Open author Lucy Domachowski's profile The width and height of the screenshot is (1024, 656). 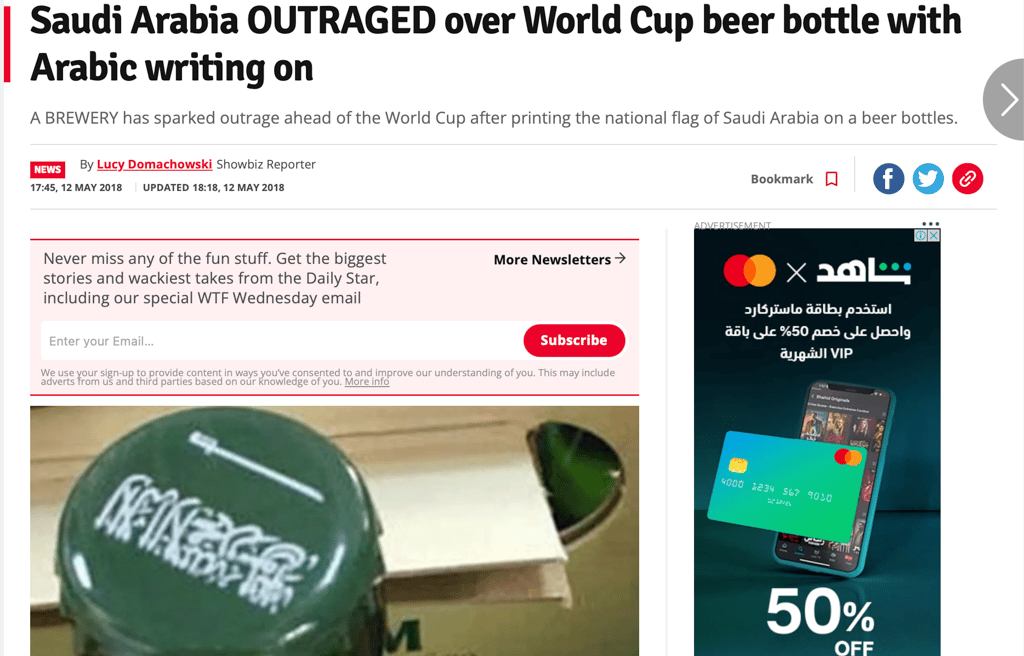[x=154, y=164]
